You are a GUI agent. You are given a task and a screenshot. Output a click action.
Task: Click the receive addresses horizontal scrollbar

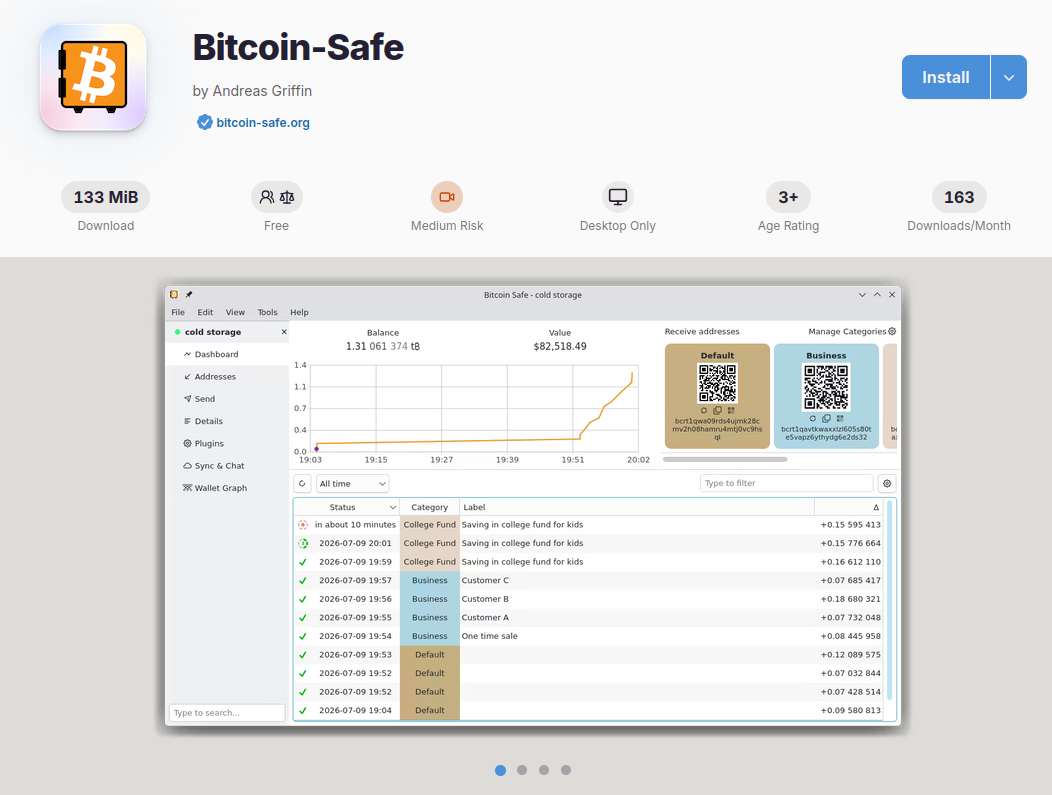(725, 460)
